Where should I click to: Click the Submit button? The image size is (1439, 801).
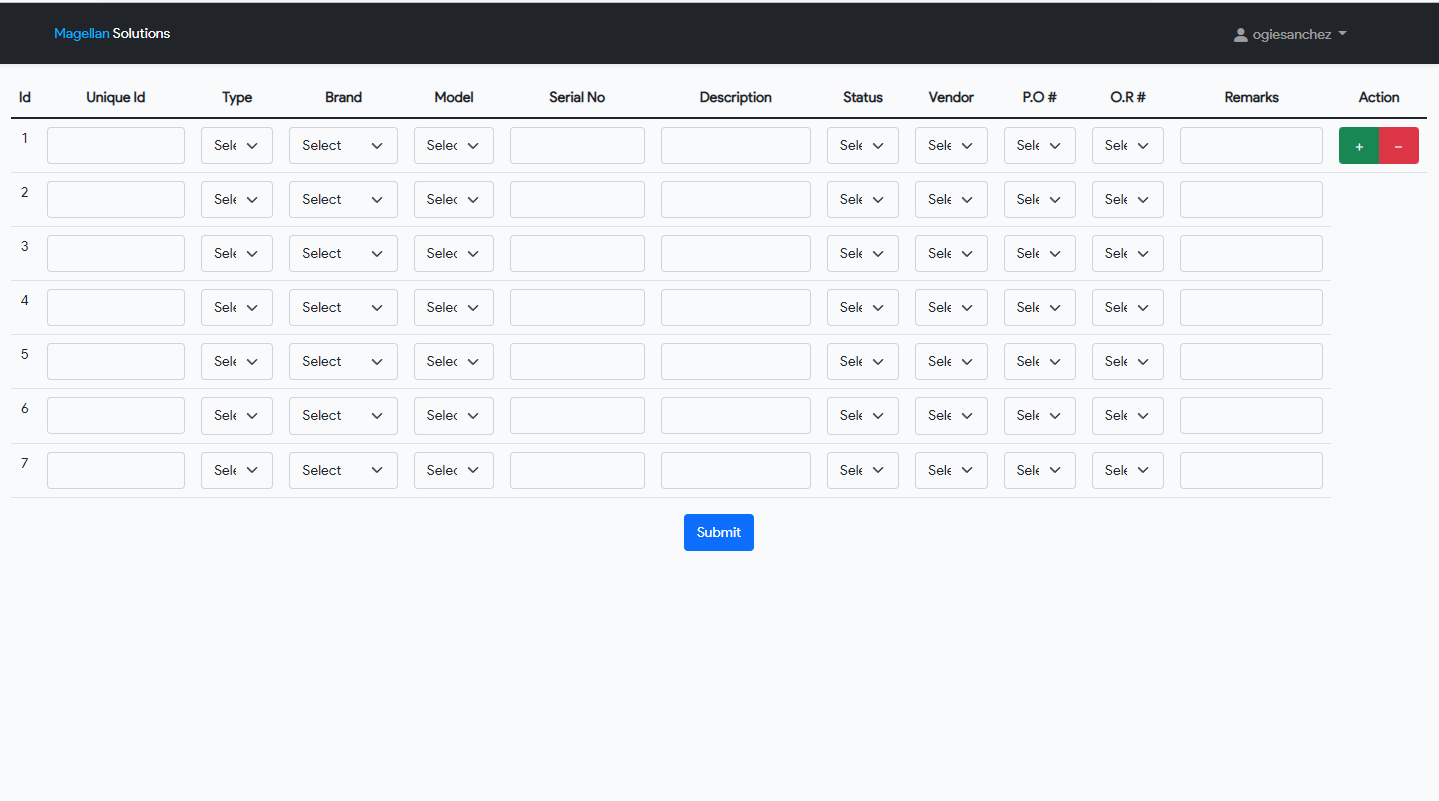point(718,532)
